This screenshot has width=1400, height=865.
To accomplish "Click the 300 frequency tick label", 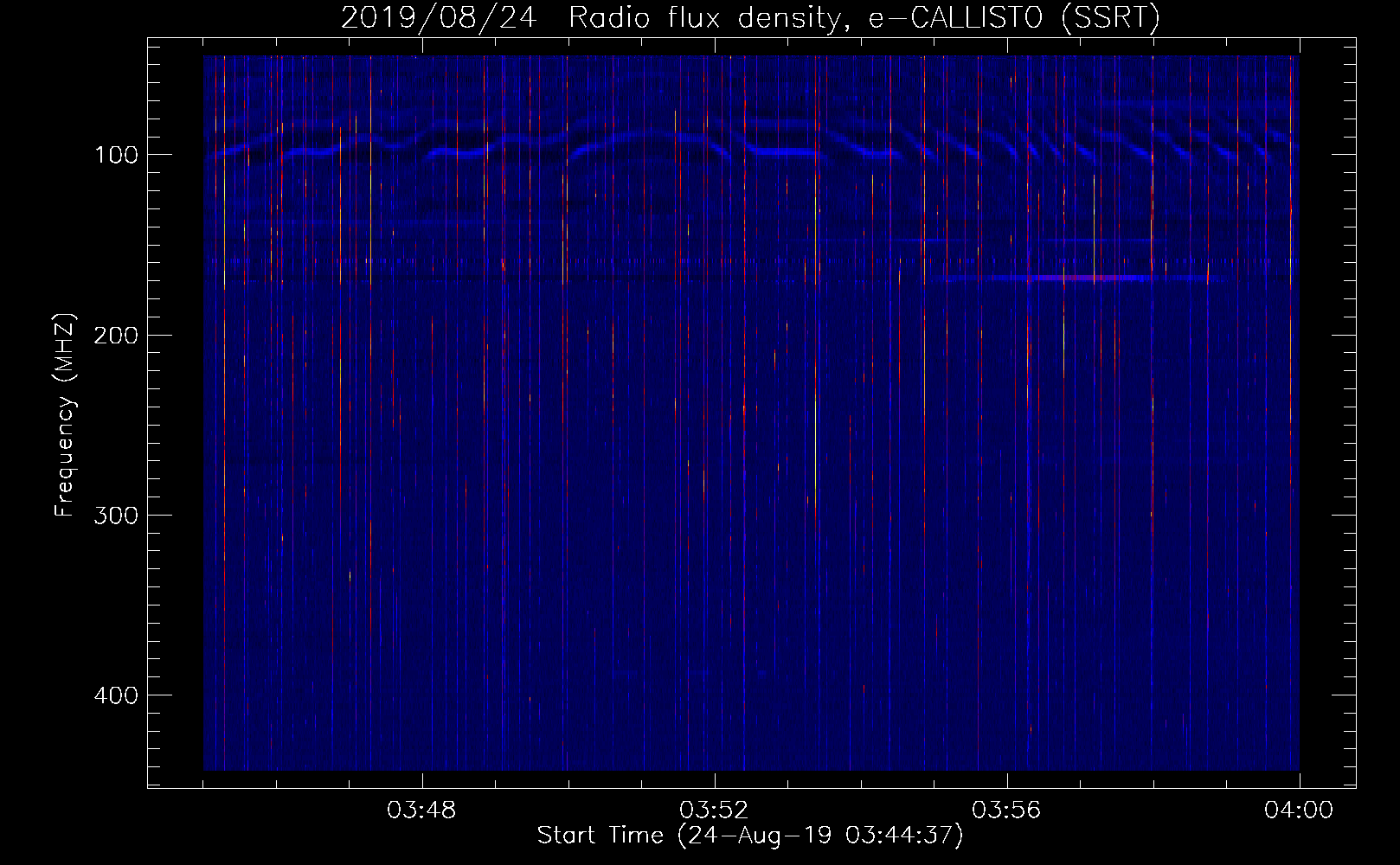I will 116,516.
